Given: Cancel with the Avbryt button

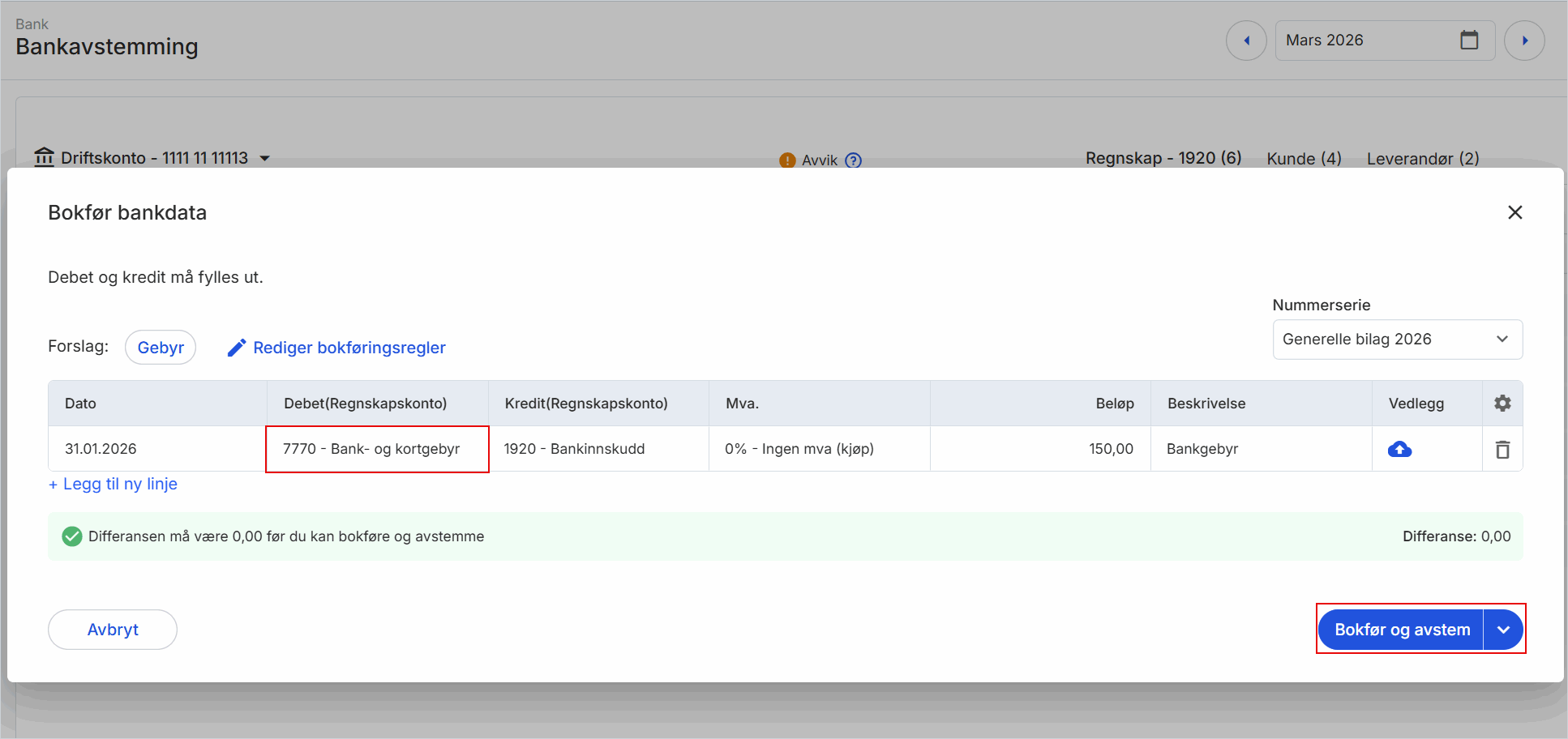Looking at the screenshot, I should click(113, 630).
